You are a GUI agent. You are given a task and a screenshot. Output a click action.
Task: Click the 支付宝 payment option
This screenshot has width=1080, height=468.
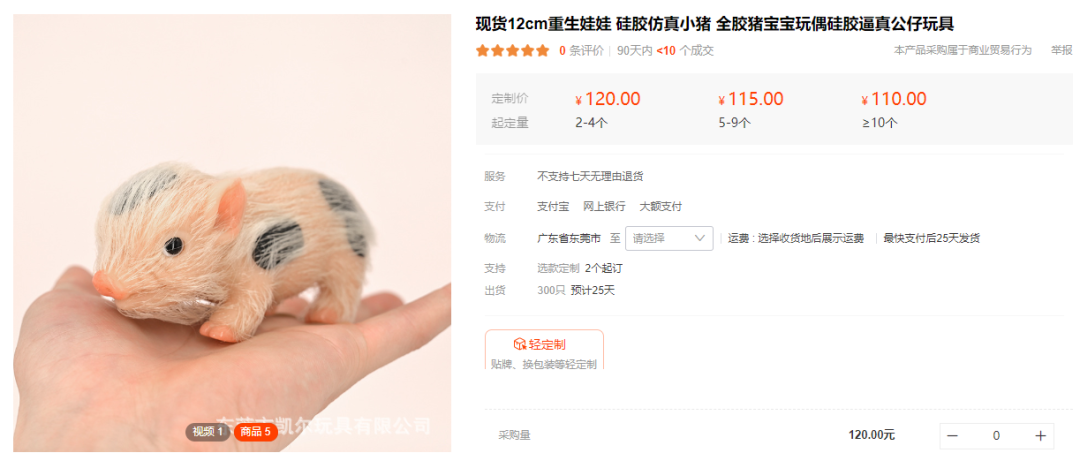(553, 207)
